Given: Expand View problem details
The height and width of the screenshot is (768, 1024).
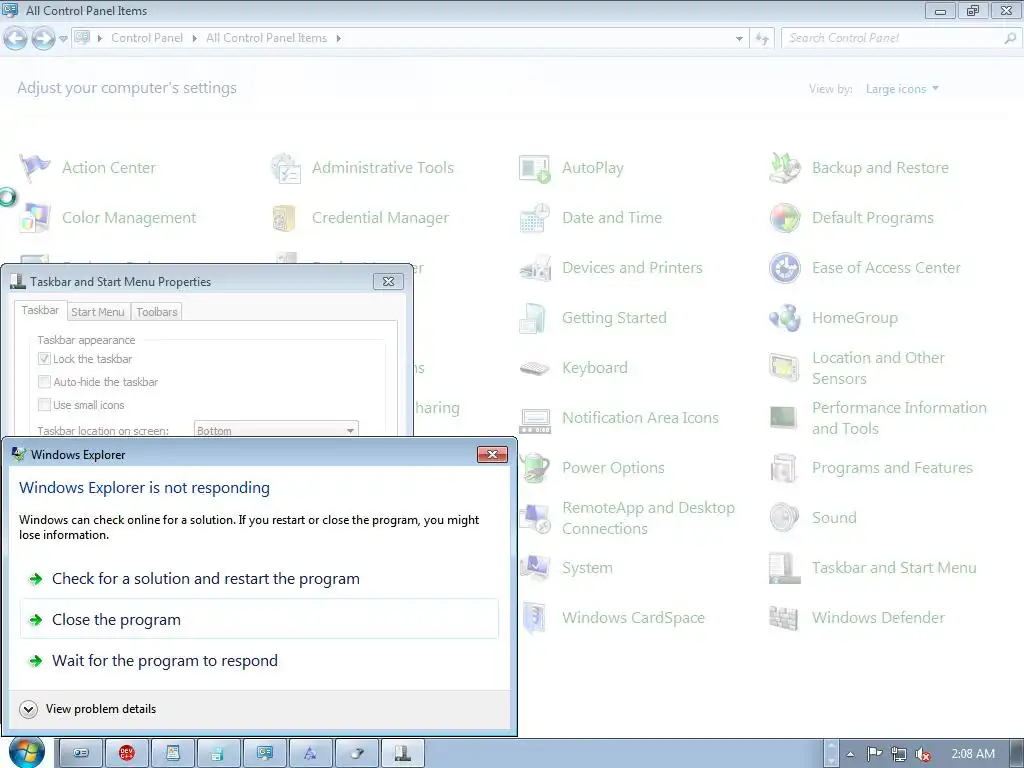Looking at the screenshot, I should 88,709.
